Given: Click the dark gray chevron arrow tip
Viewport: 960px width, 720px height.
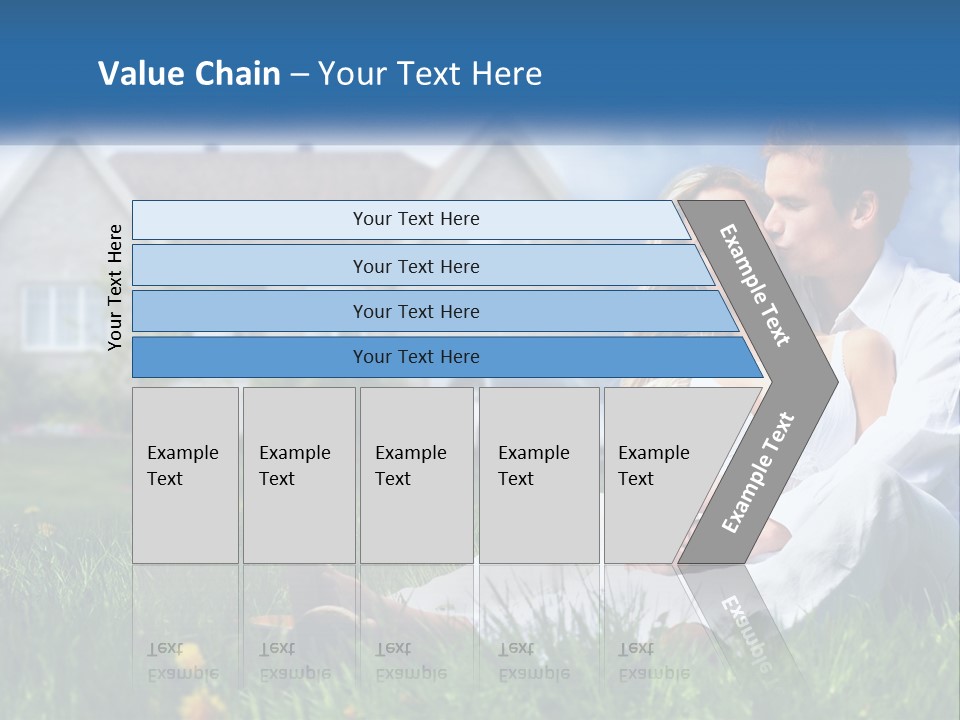Looking at the screenshot, I should coord(814,382).
